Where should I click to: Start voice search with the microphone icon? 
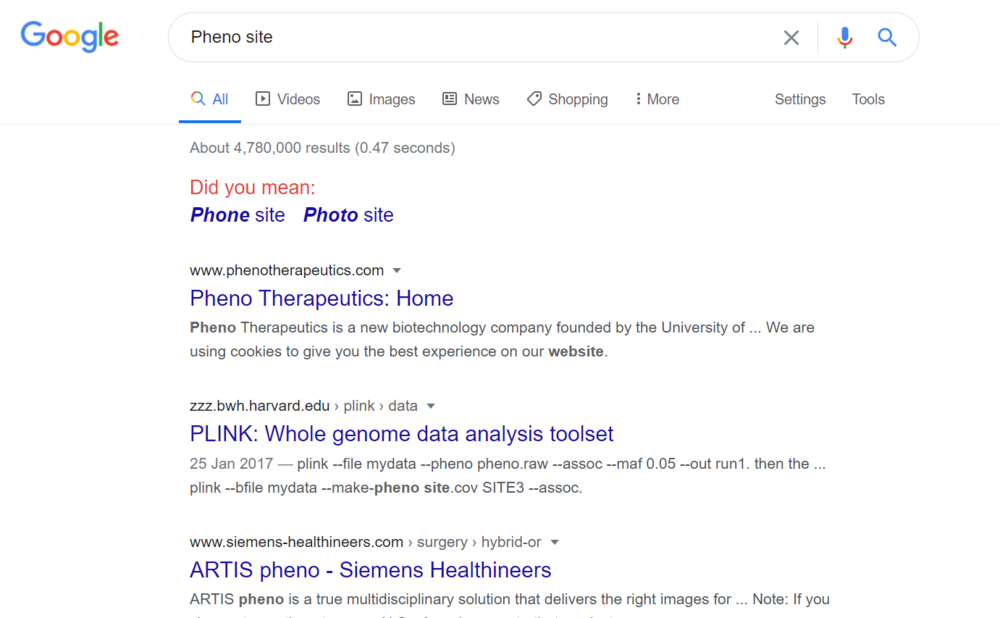844,38
